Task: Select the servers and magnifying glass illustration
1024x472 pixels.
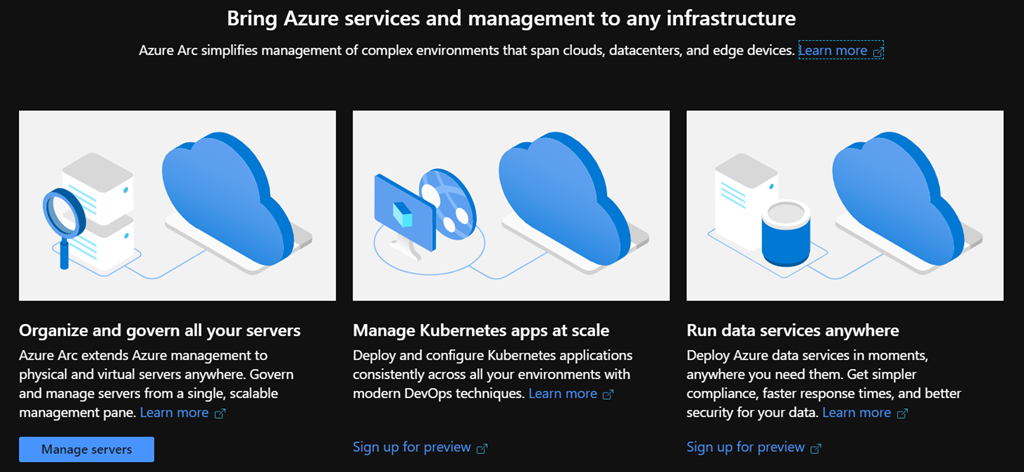Action: 177,205
